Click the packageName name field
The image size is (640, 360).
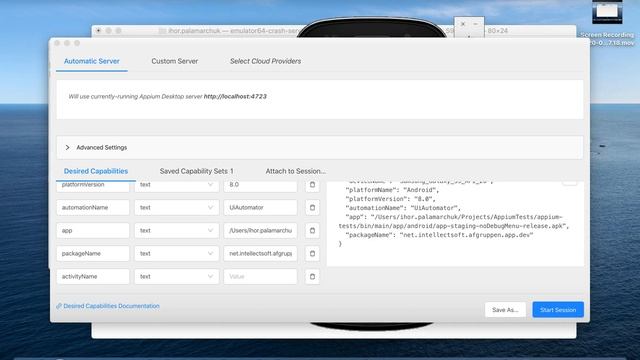coord(93,253)
